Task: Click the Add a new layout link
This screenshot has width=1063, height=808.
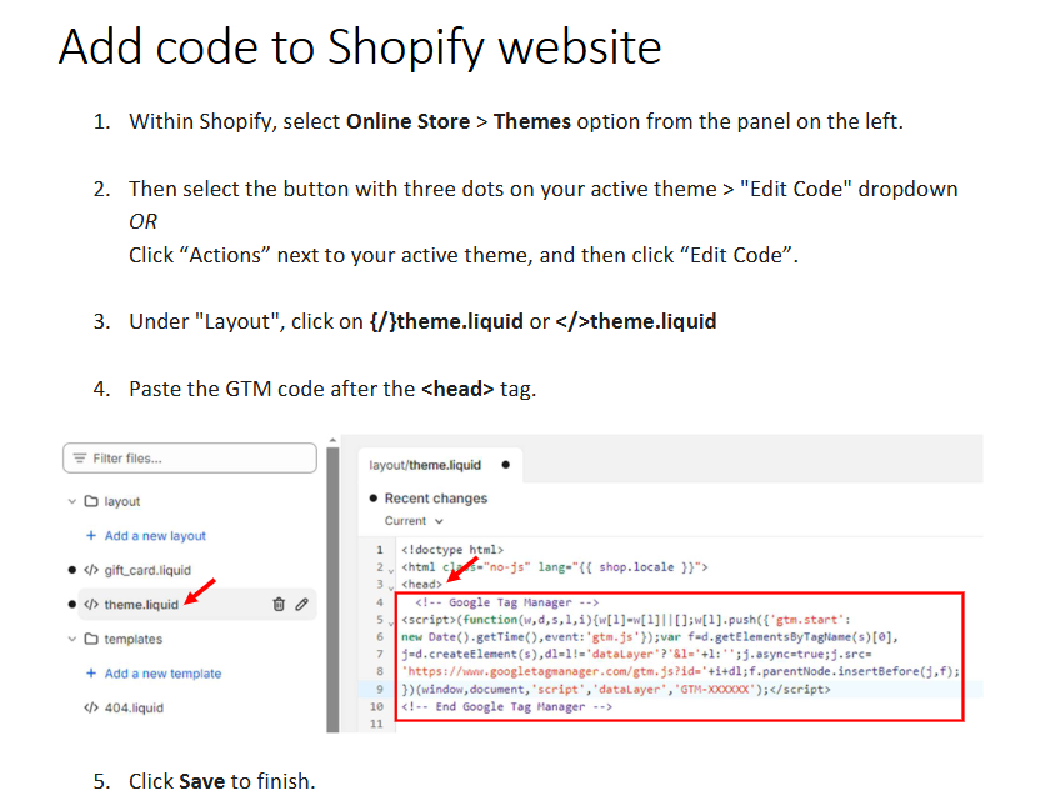Action: click(x=155, y=536)
